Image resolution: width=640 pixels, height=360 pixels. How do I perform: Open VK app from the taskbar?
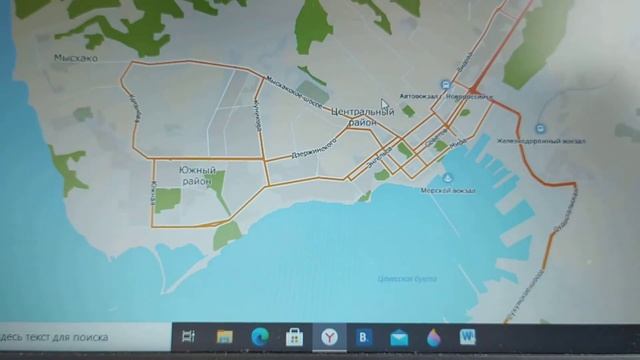364,338
